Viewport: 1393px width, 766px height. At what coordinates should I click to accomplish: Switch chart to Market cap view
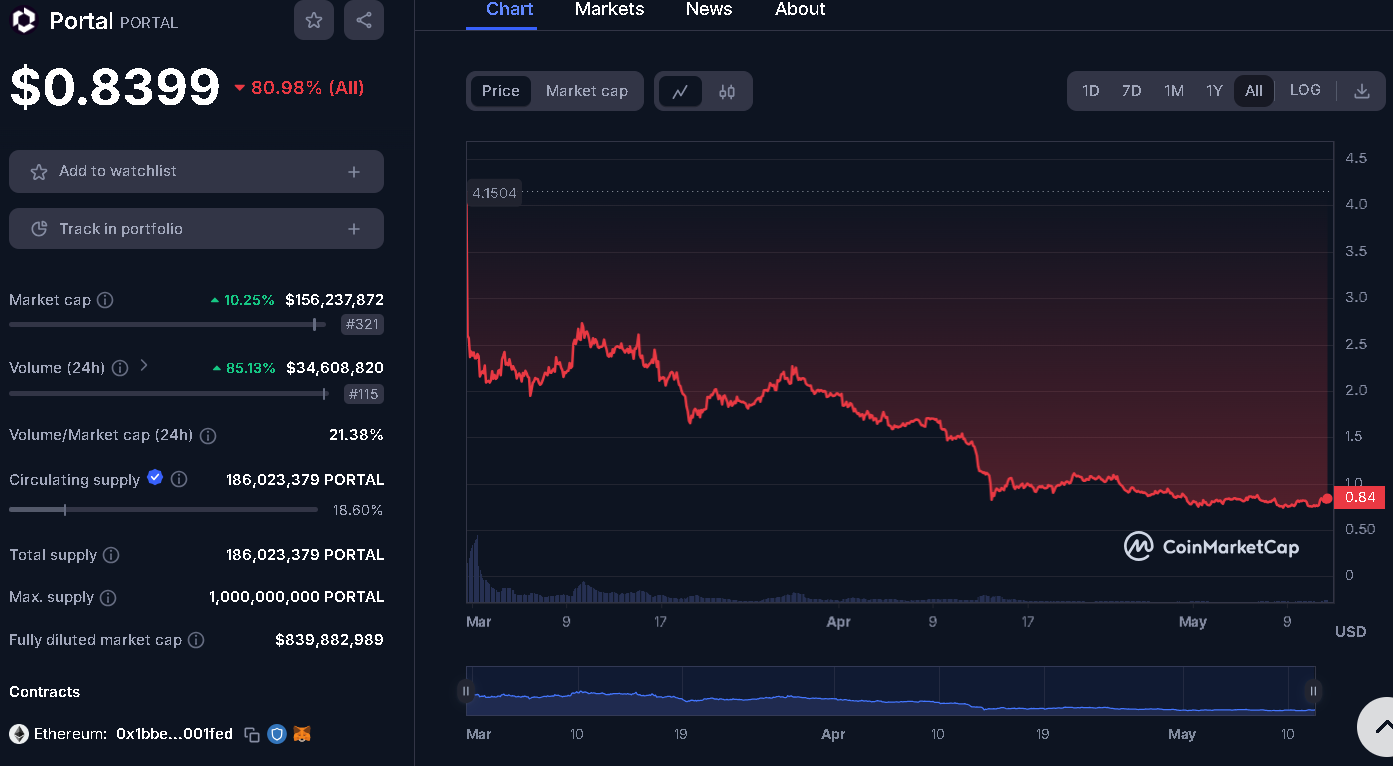(x=587, y=91)
